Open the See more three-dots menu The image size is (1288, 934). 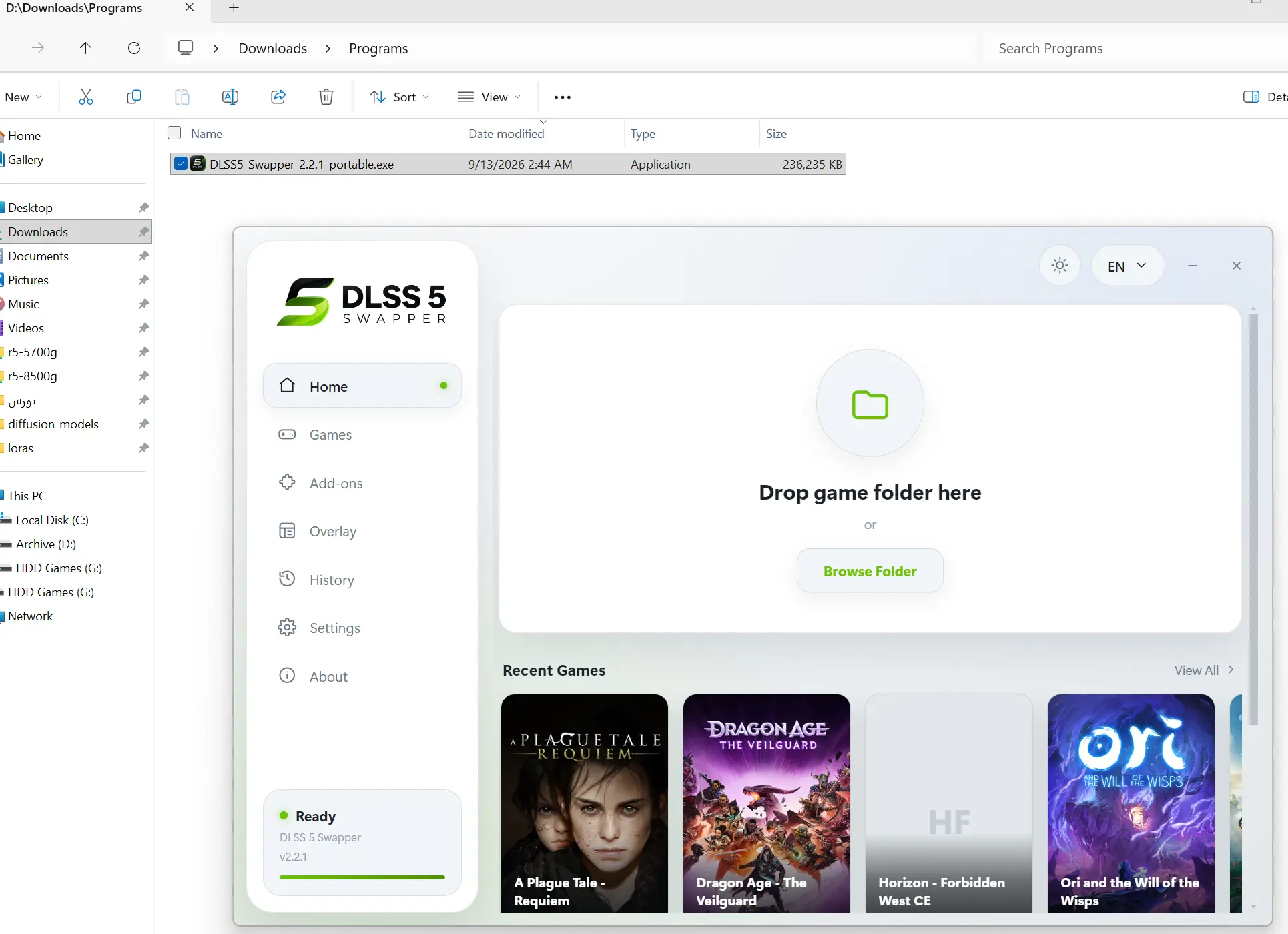coord(563,97)
